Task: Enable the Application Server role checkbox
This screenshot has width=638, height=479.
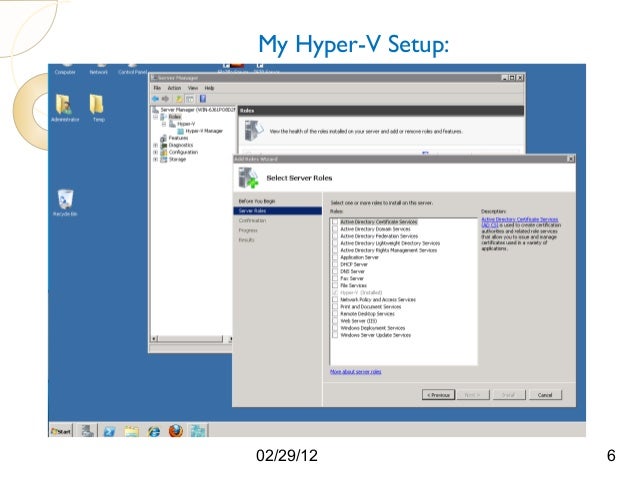Action: pyautogui.click(x=335, y=257)
